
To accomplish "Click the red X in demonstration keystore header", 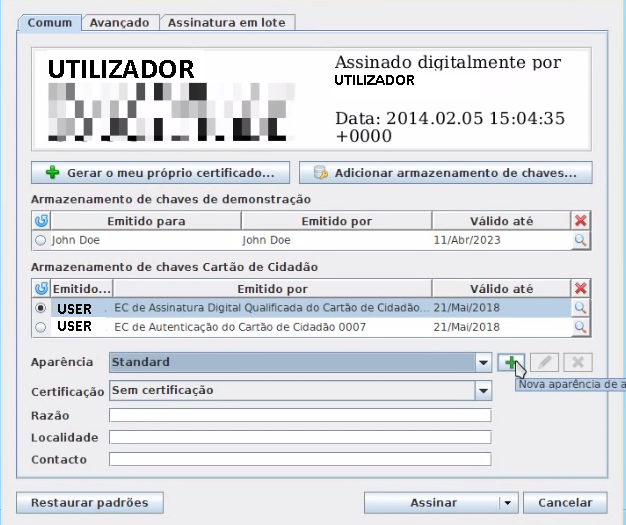I will pos(581,221).
